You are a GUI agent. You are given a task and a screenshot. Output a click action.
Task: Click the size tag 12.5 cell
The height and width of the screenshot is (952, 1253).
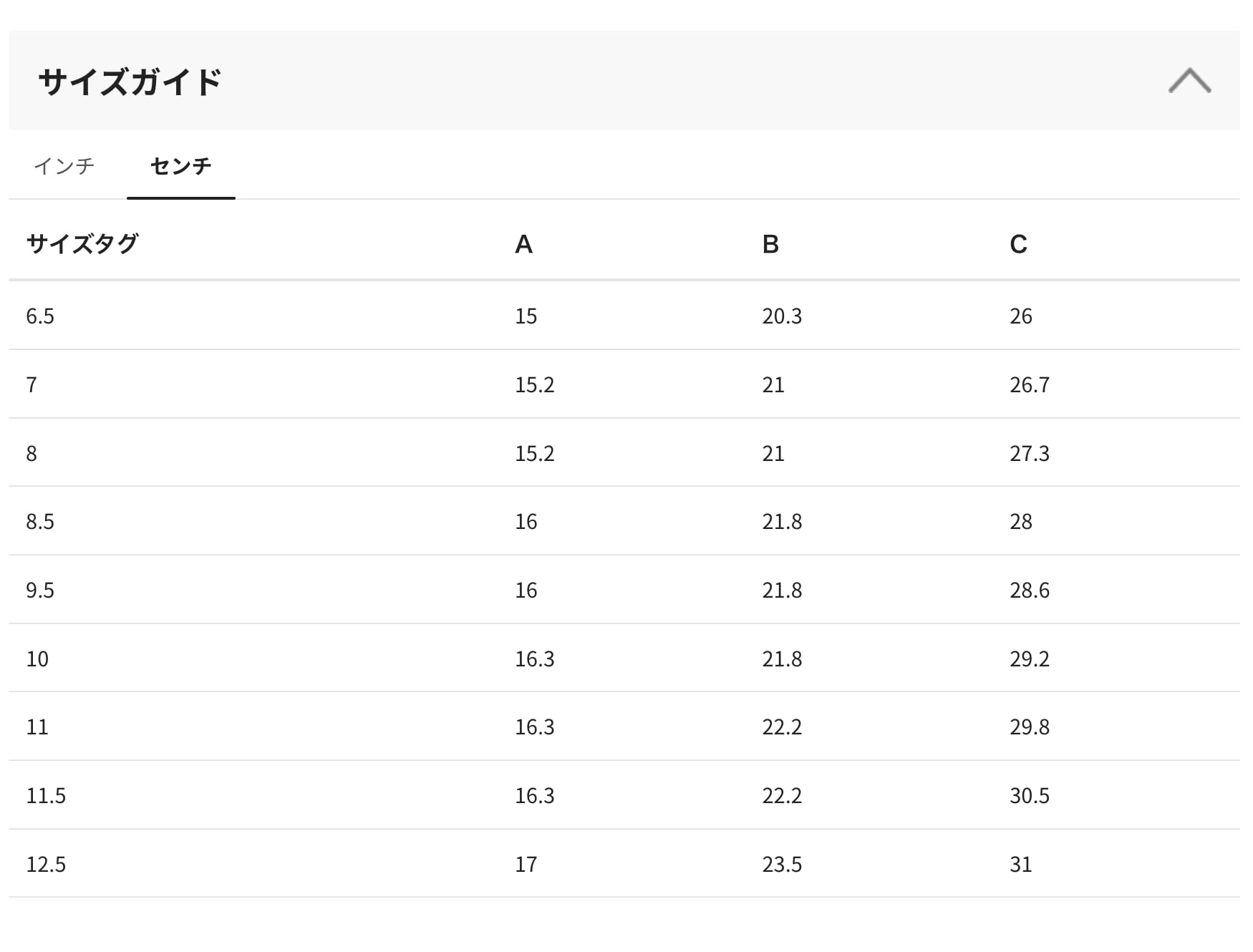click(x=46, y=865)
